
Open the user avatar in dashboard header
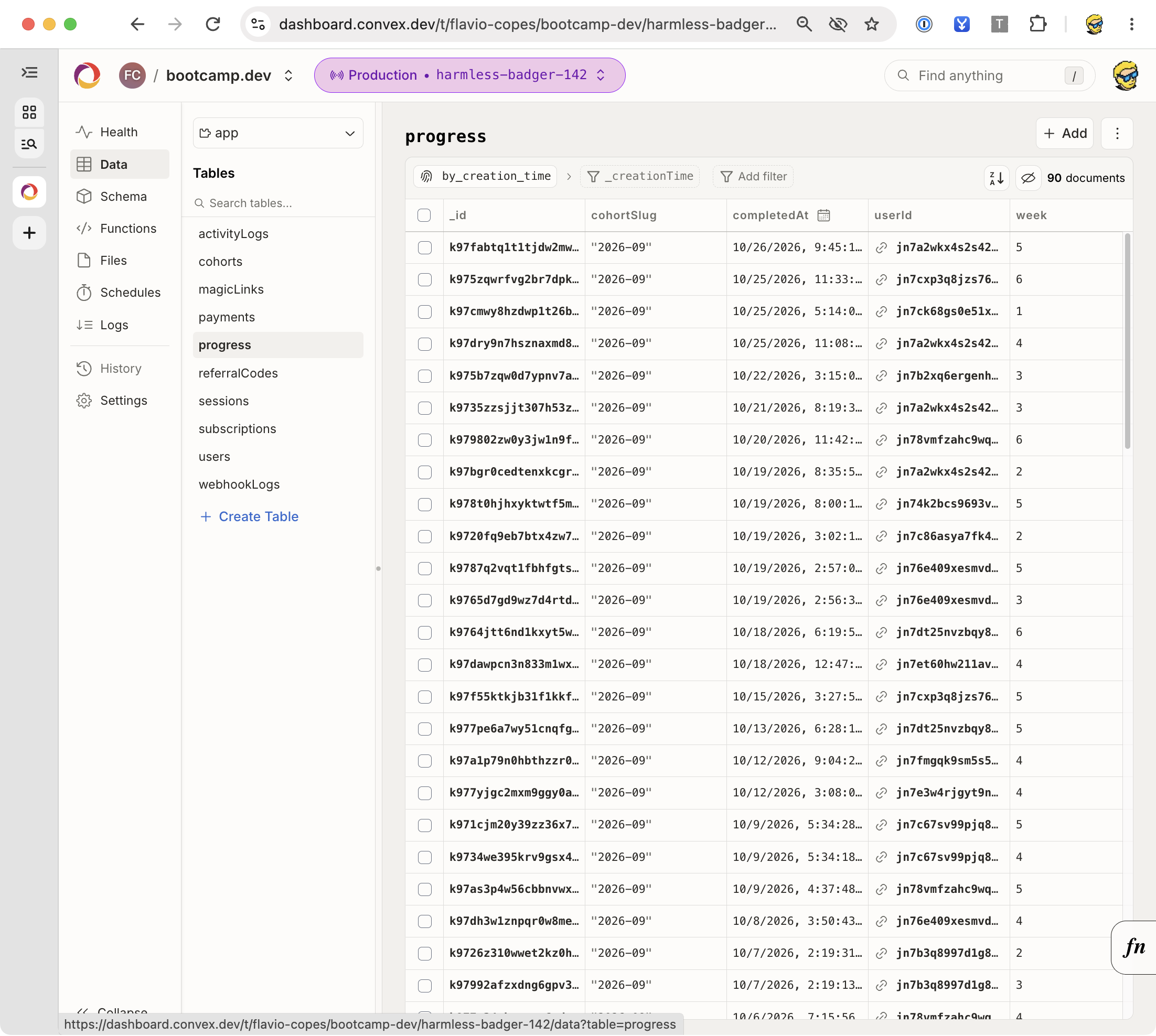point(1125,75)
